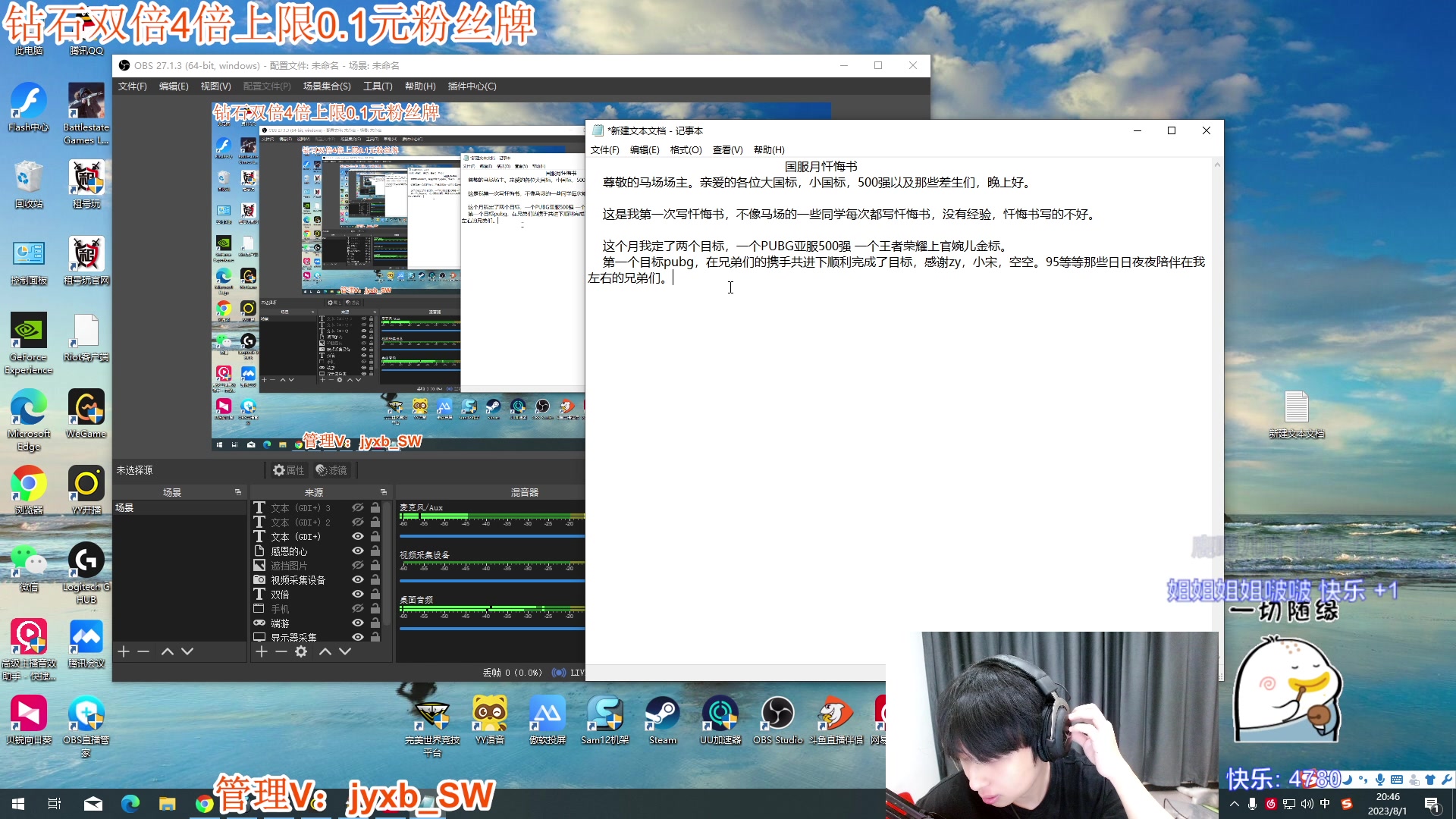Screen dimensions: 1456x819
Task: Add a new source with plus button
Action: pyautogui.click(x=262, y=651)
